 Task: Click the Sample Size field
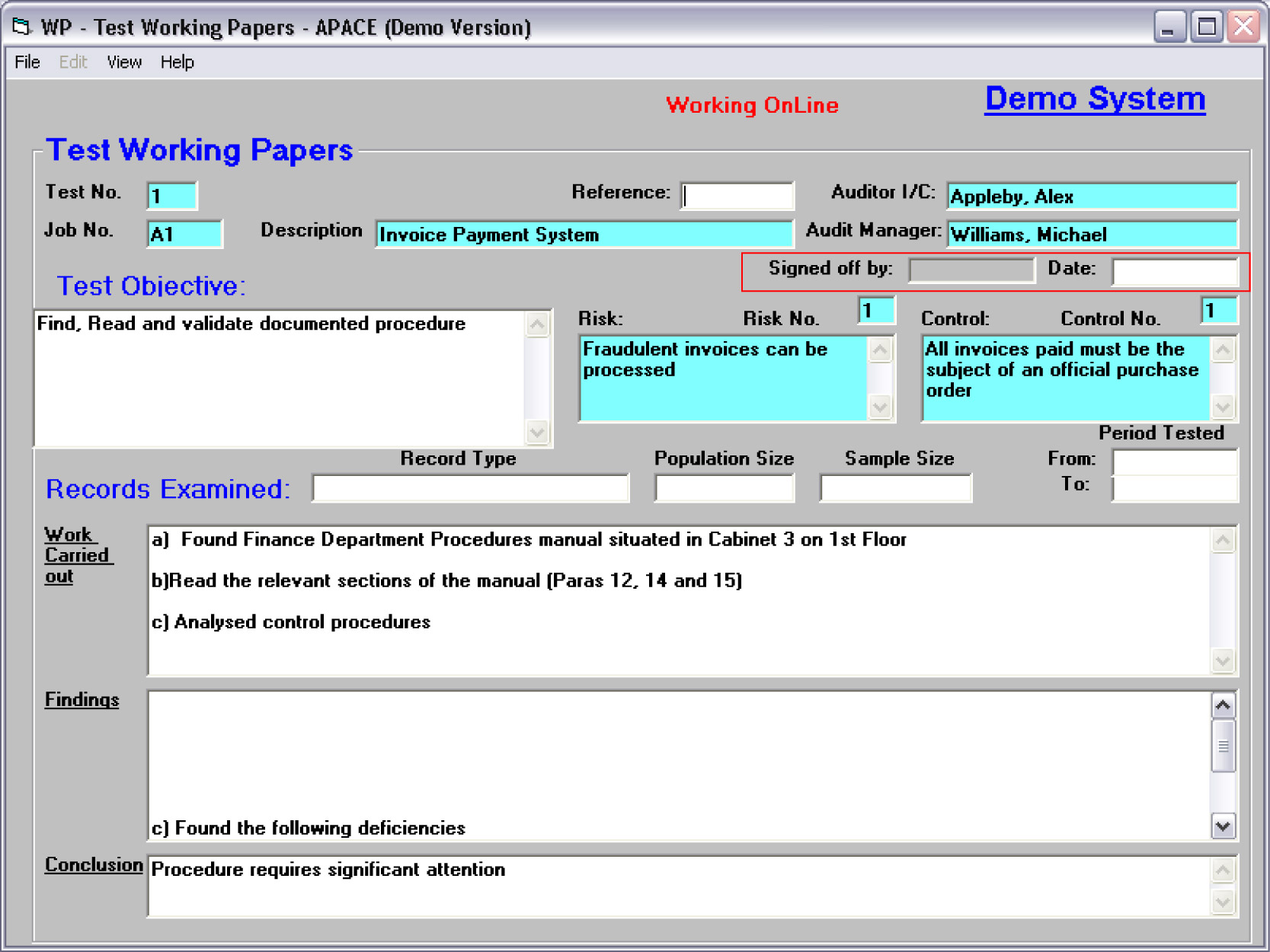coord(895,488)
